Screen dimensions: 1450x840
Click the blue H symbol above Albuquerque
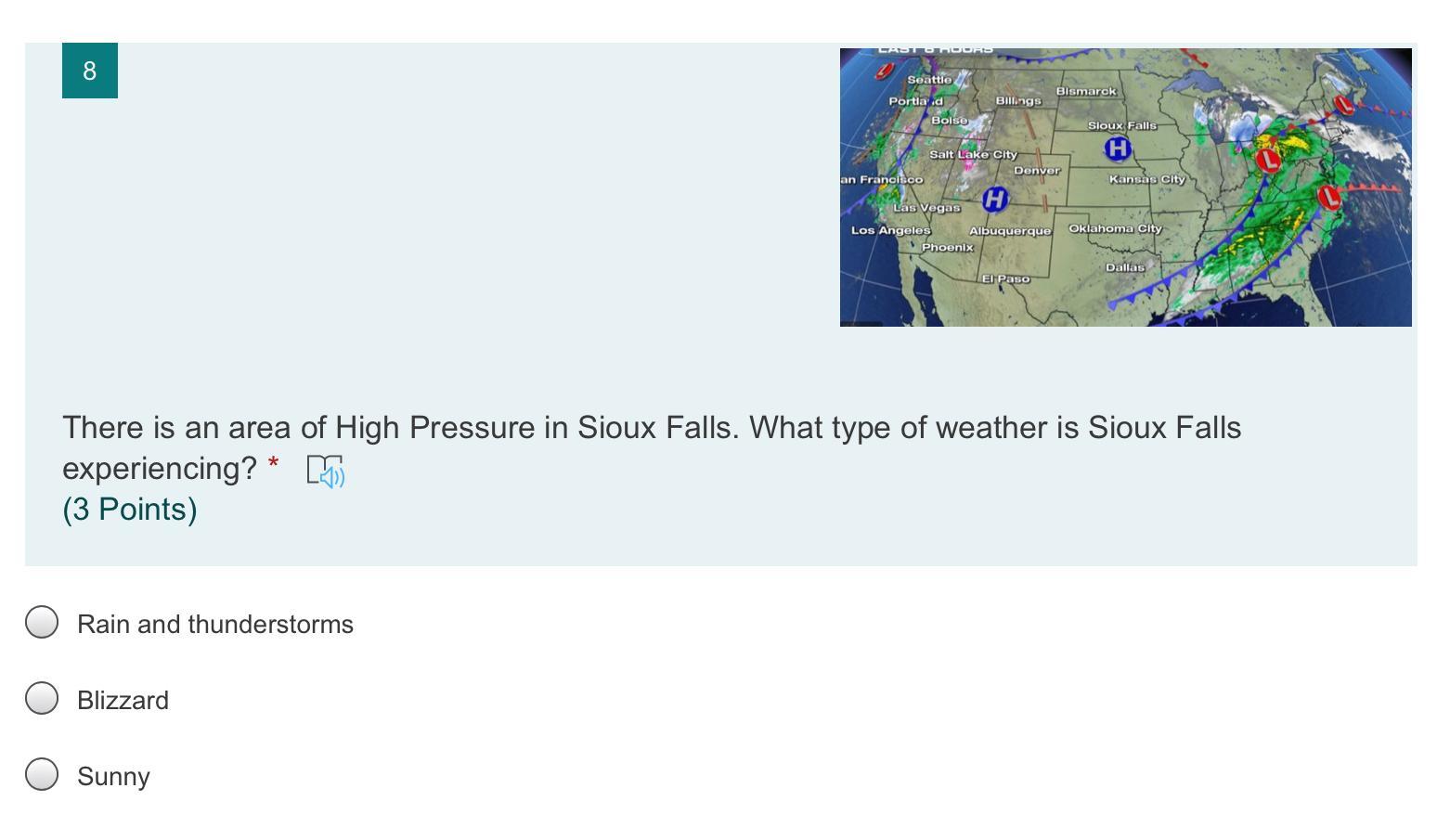click(994, 198)
